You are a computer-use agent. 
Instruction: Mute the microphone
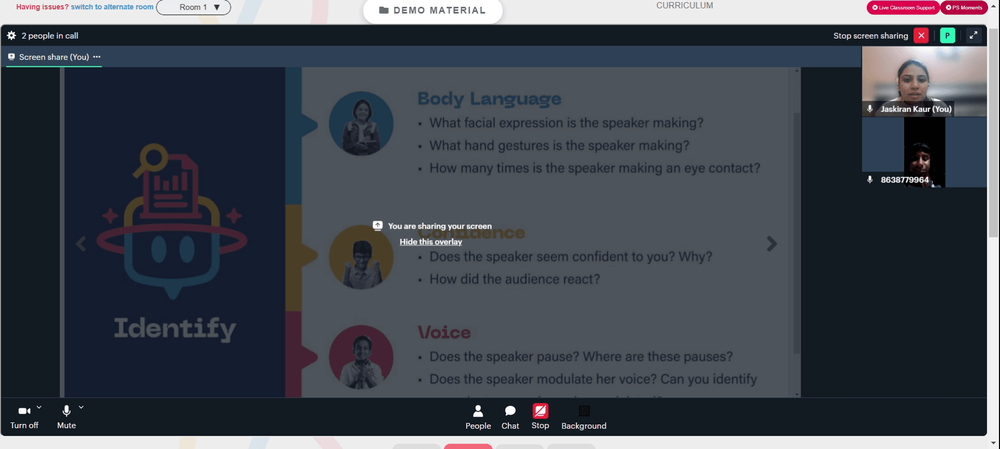pyautogui.click(x=66, y=417)
